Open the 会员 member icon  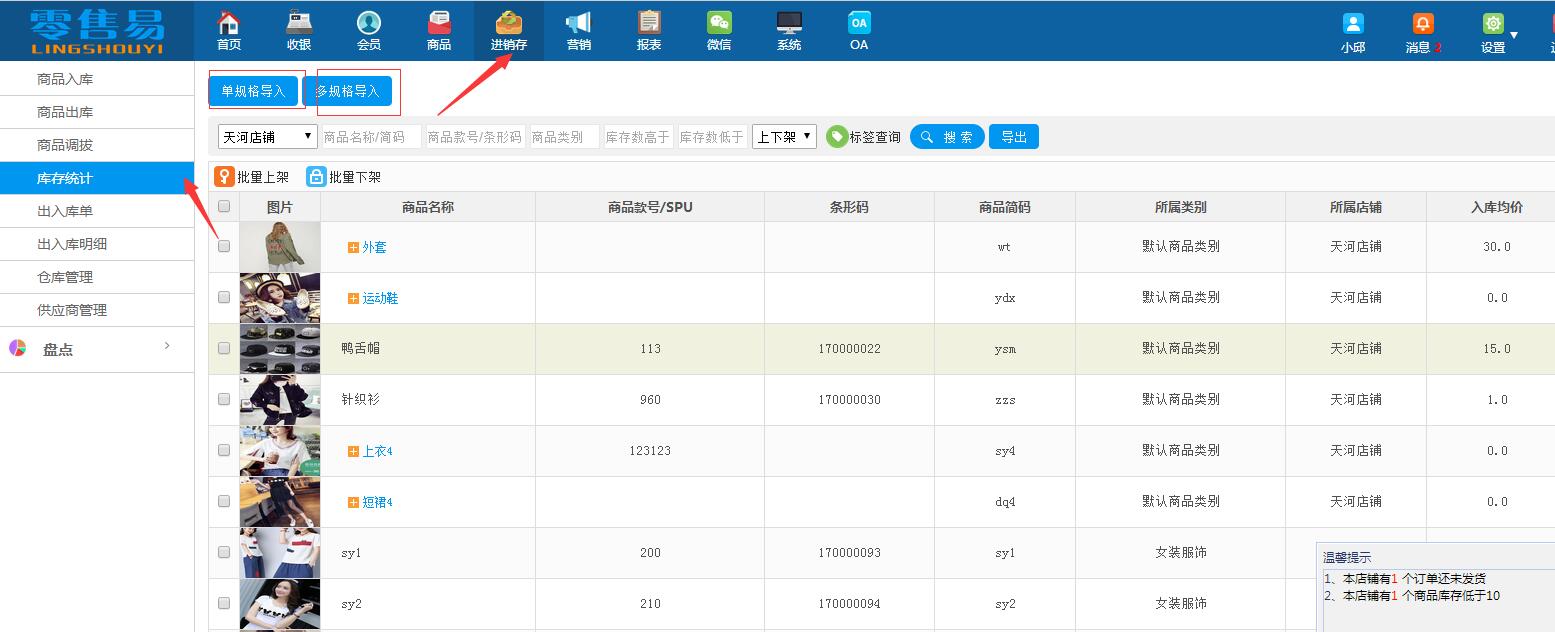369,23
